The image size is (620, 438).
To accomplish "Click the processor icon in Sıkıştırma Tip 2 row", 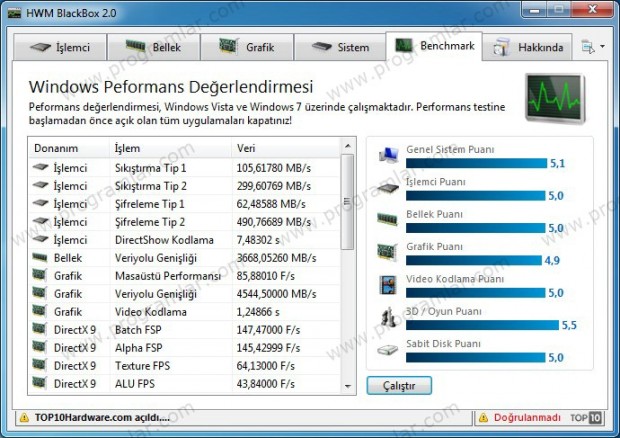I will [x=40, y=185].
